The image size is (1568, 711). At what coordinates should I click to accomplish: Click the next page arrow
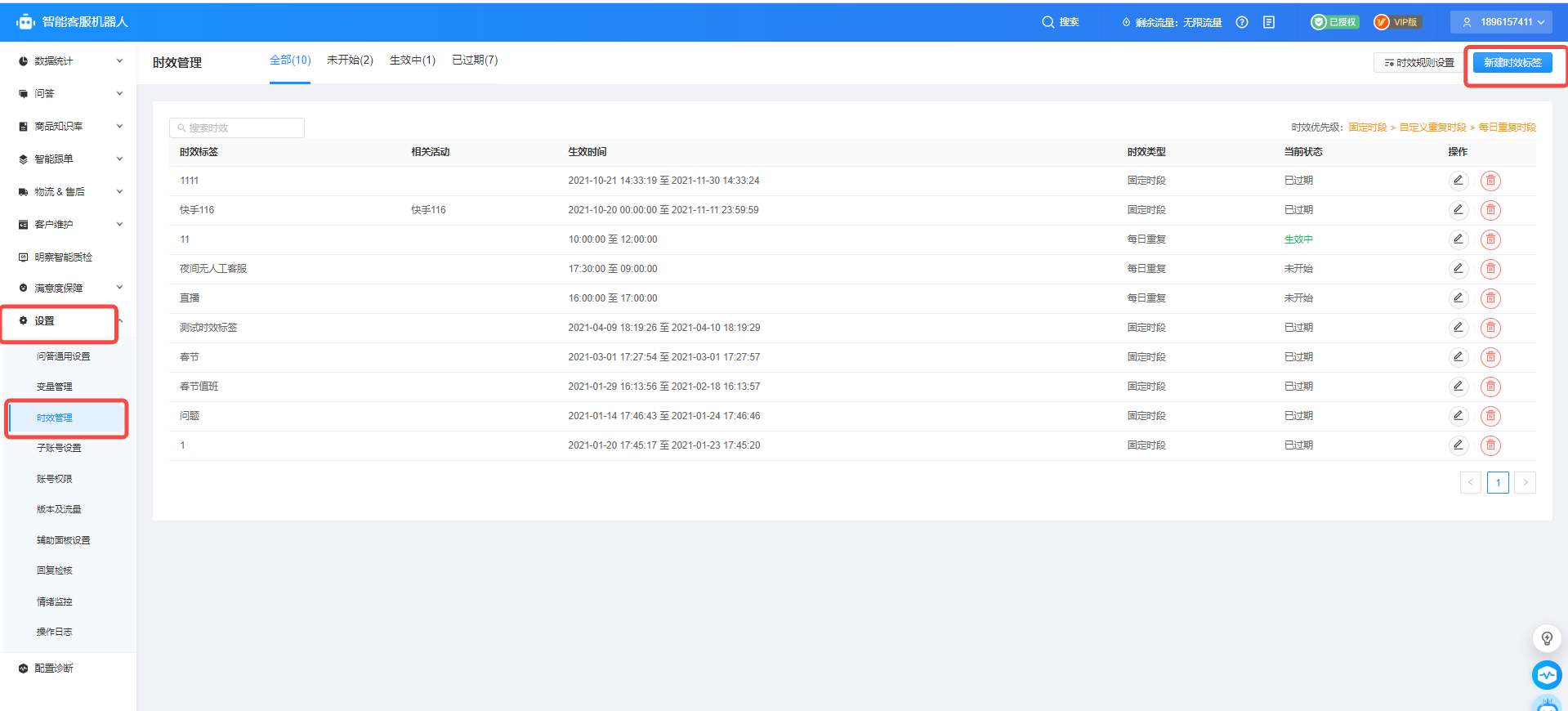point(1525,482)
